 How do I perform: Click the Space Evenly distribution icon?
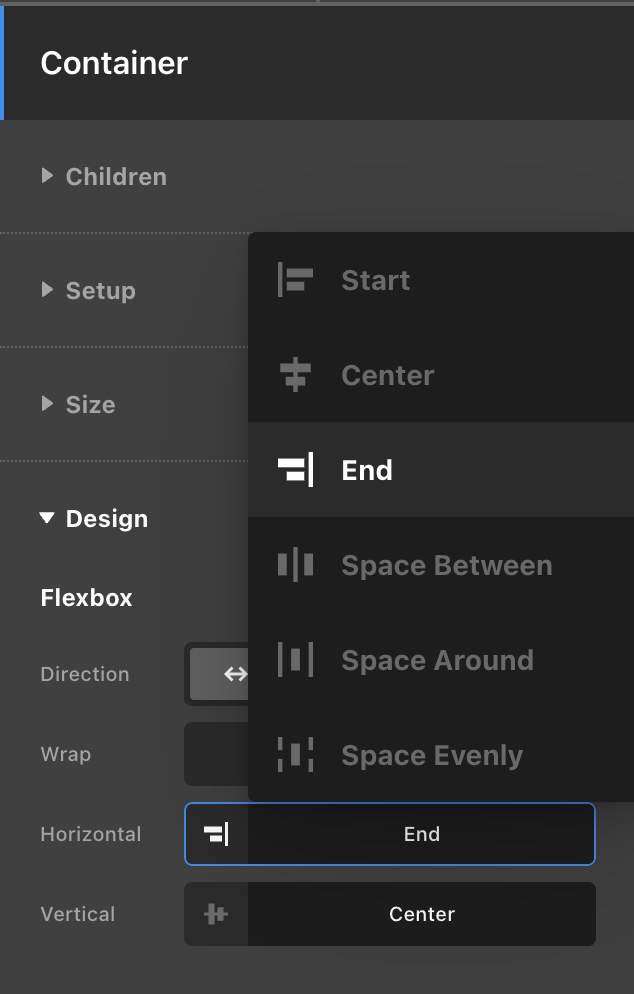coord(295,755)
